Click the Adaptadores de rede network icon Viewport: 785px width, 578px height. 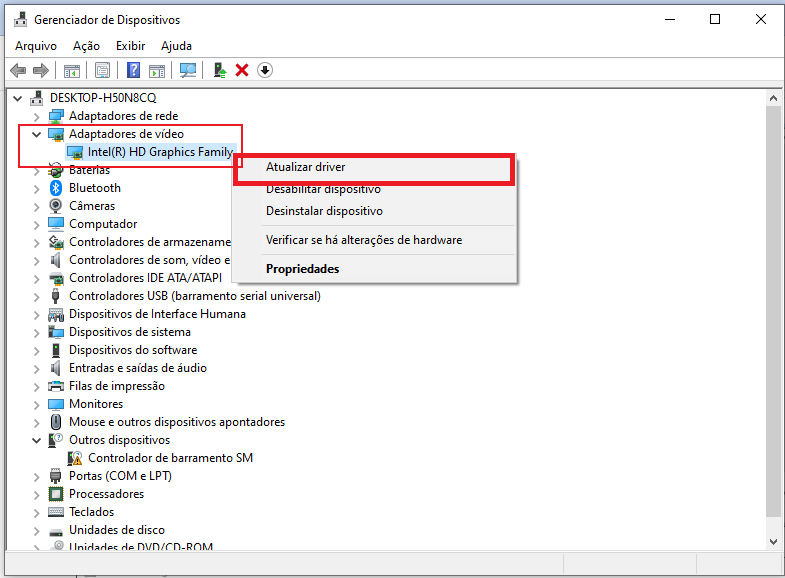[x=56, y=116]
